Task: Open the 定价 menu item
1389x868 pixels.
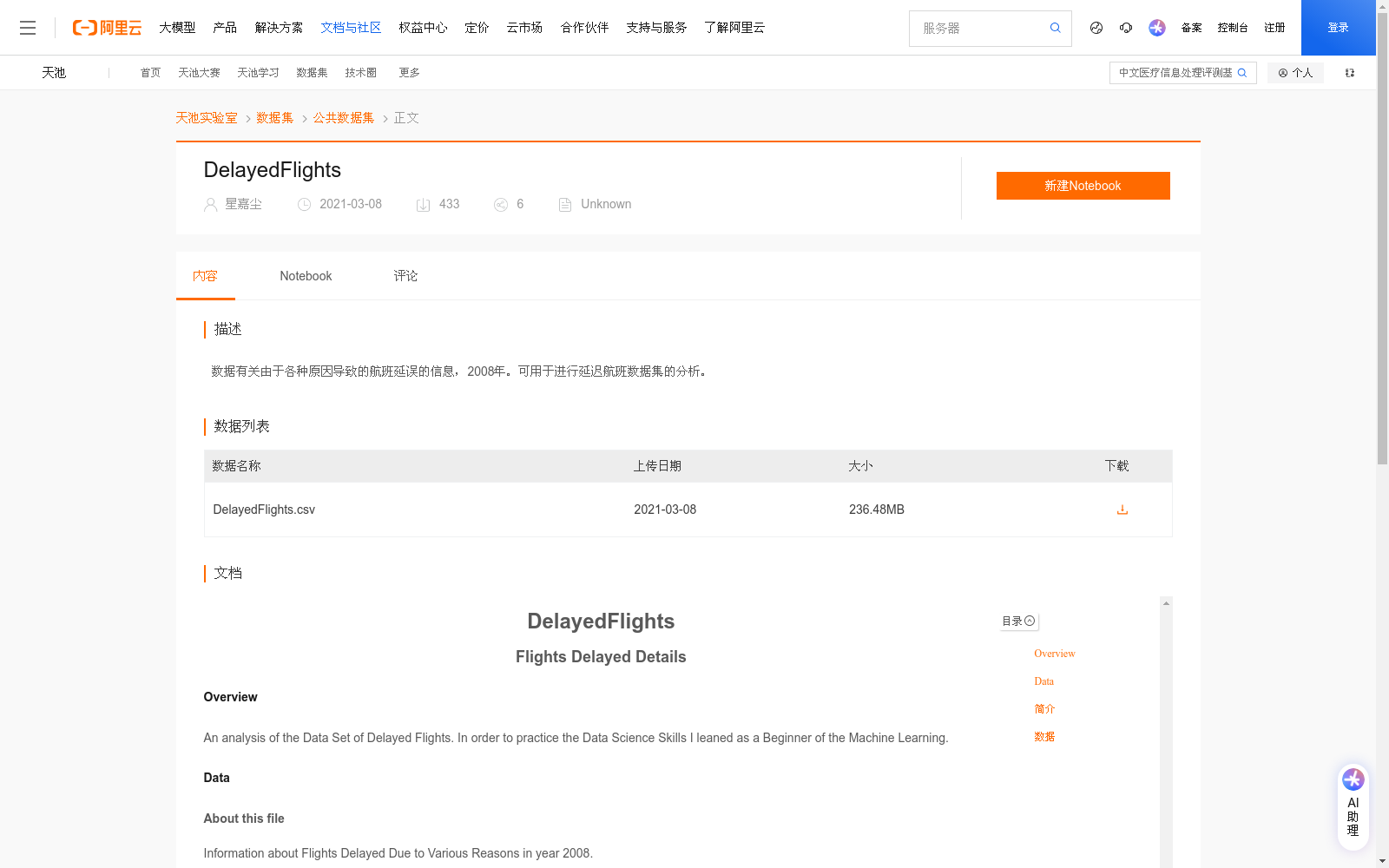Action: 477,28
